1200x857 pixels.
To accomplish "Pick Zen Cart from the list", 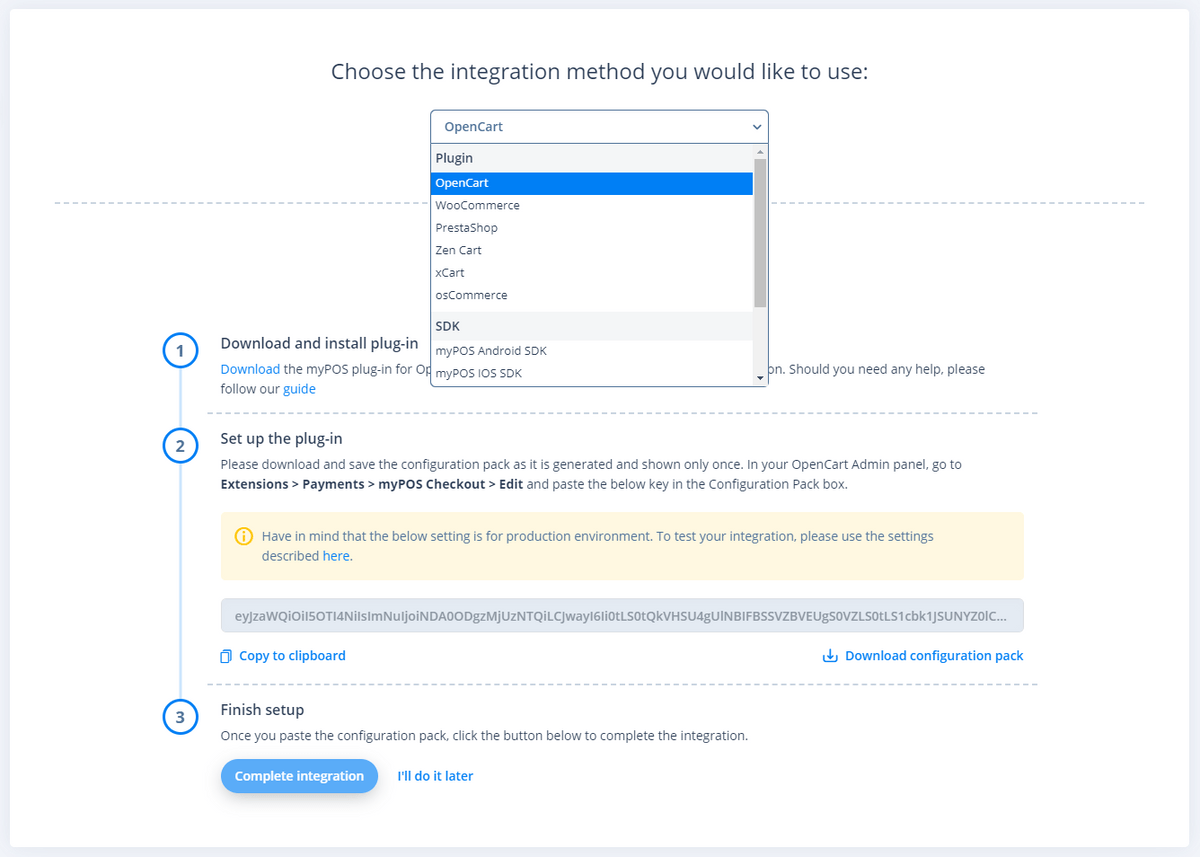I will click(458, 250).
